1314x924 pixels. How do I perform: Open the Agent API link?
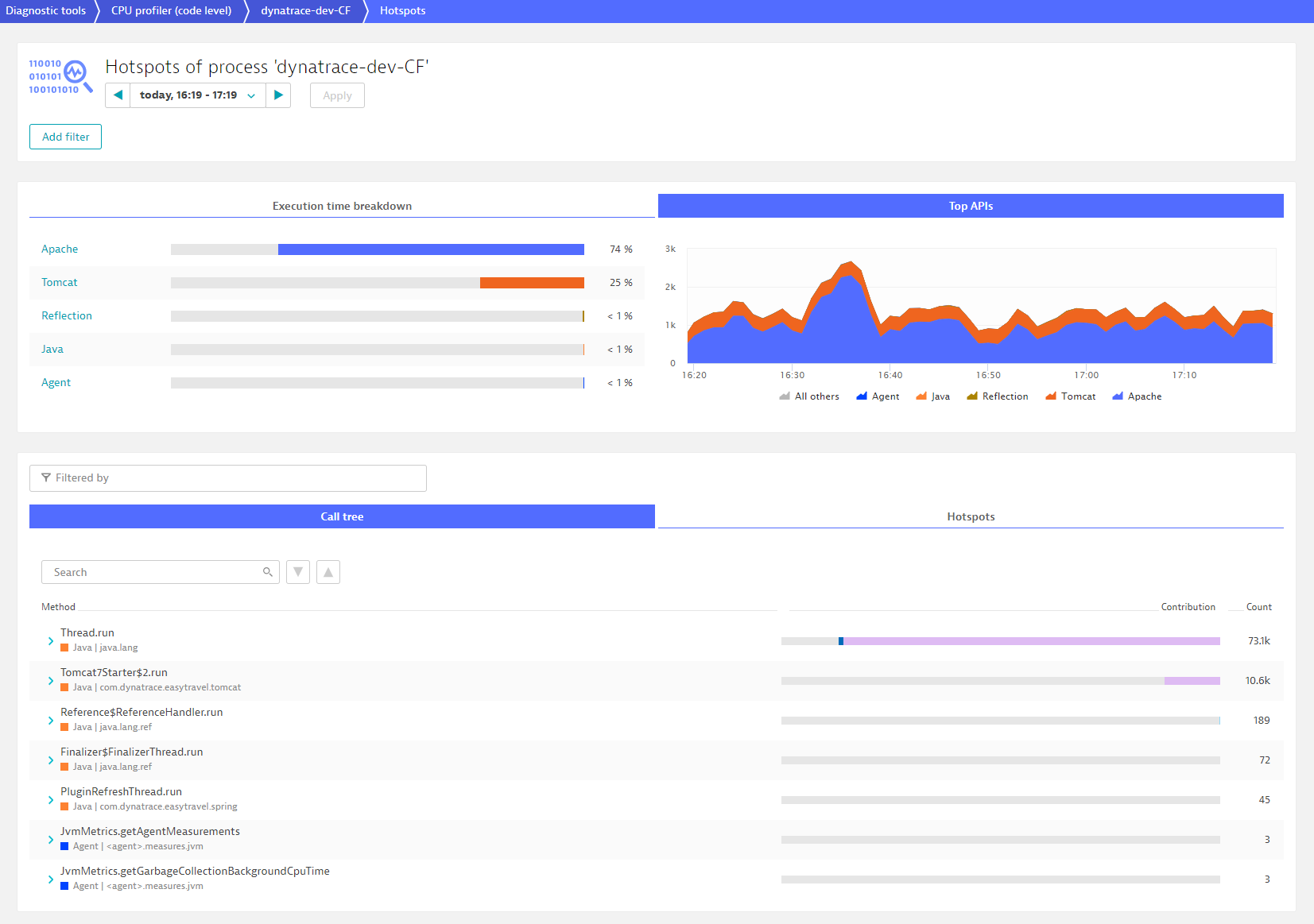coord(56,382)
